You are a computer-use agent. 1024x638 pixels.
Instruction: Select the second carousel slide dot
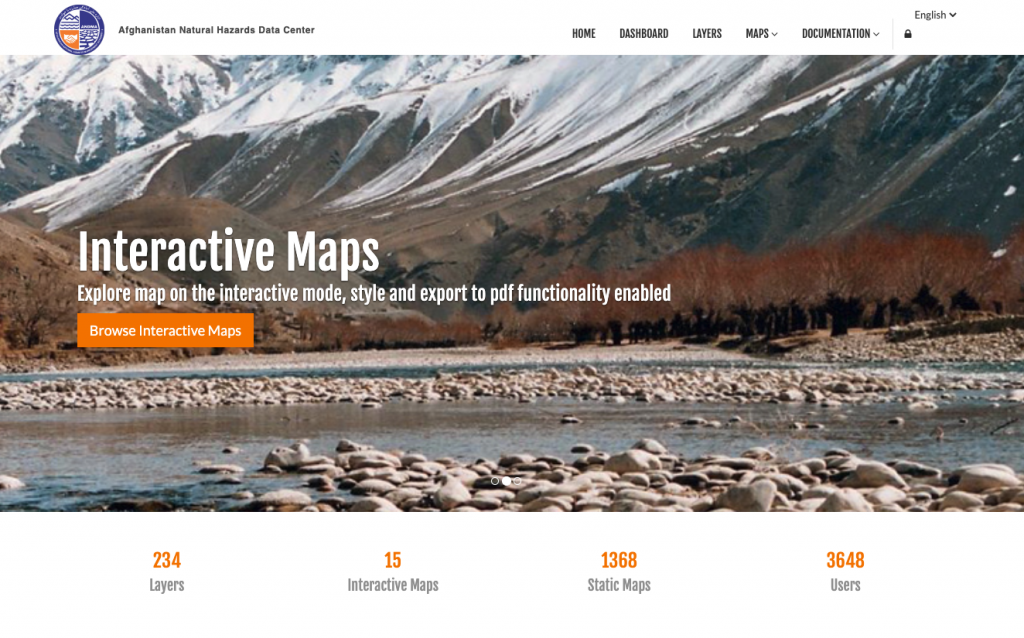pyautogui.click(x=506, y=481)
